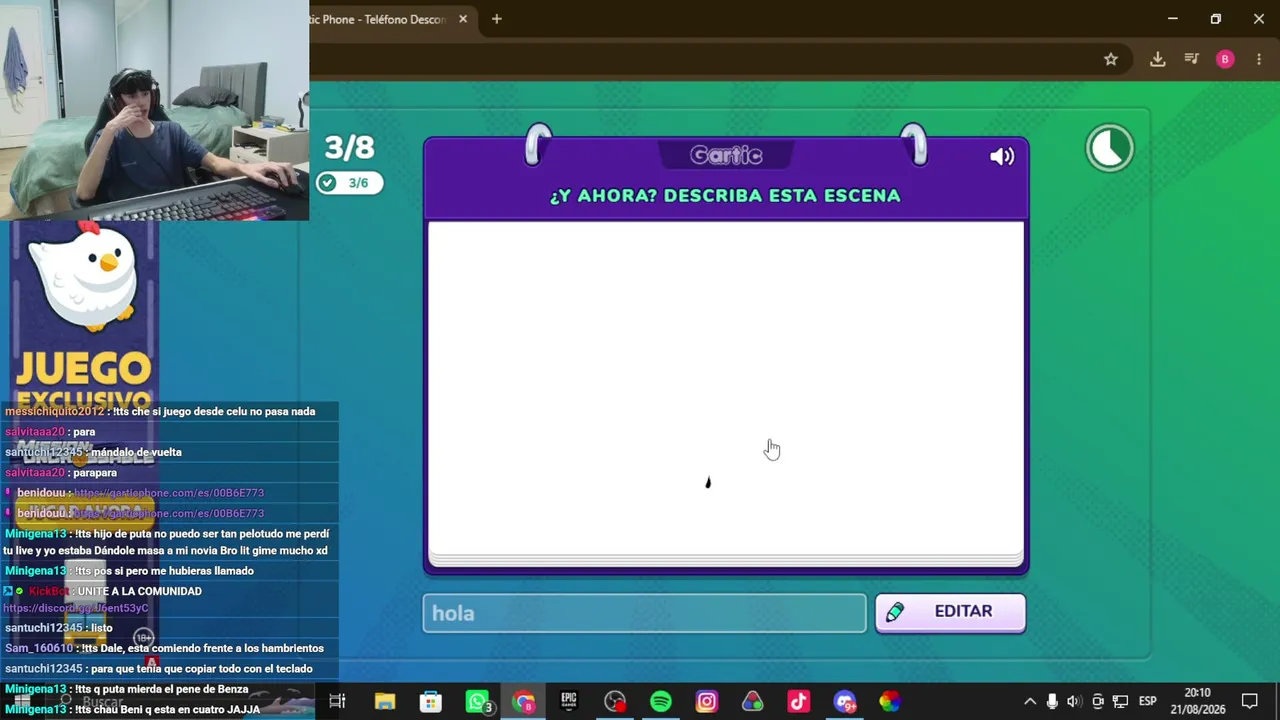This screenshot has height=720, width=1280.
Task: Open a new browser tab
Action: 496,19
